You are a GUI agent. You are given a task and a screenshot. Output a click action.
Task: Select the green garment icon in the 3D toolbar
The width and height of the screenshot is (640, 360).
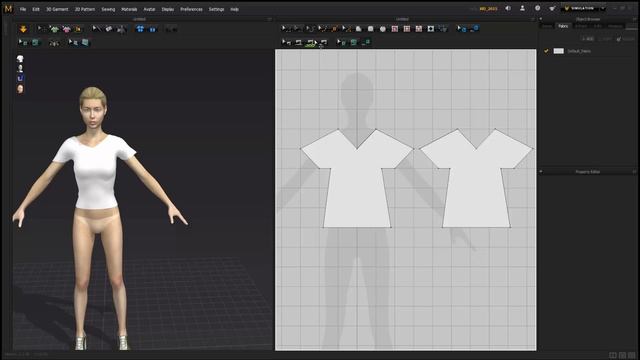(54, 29)
